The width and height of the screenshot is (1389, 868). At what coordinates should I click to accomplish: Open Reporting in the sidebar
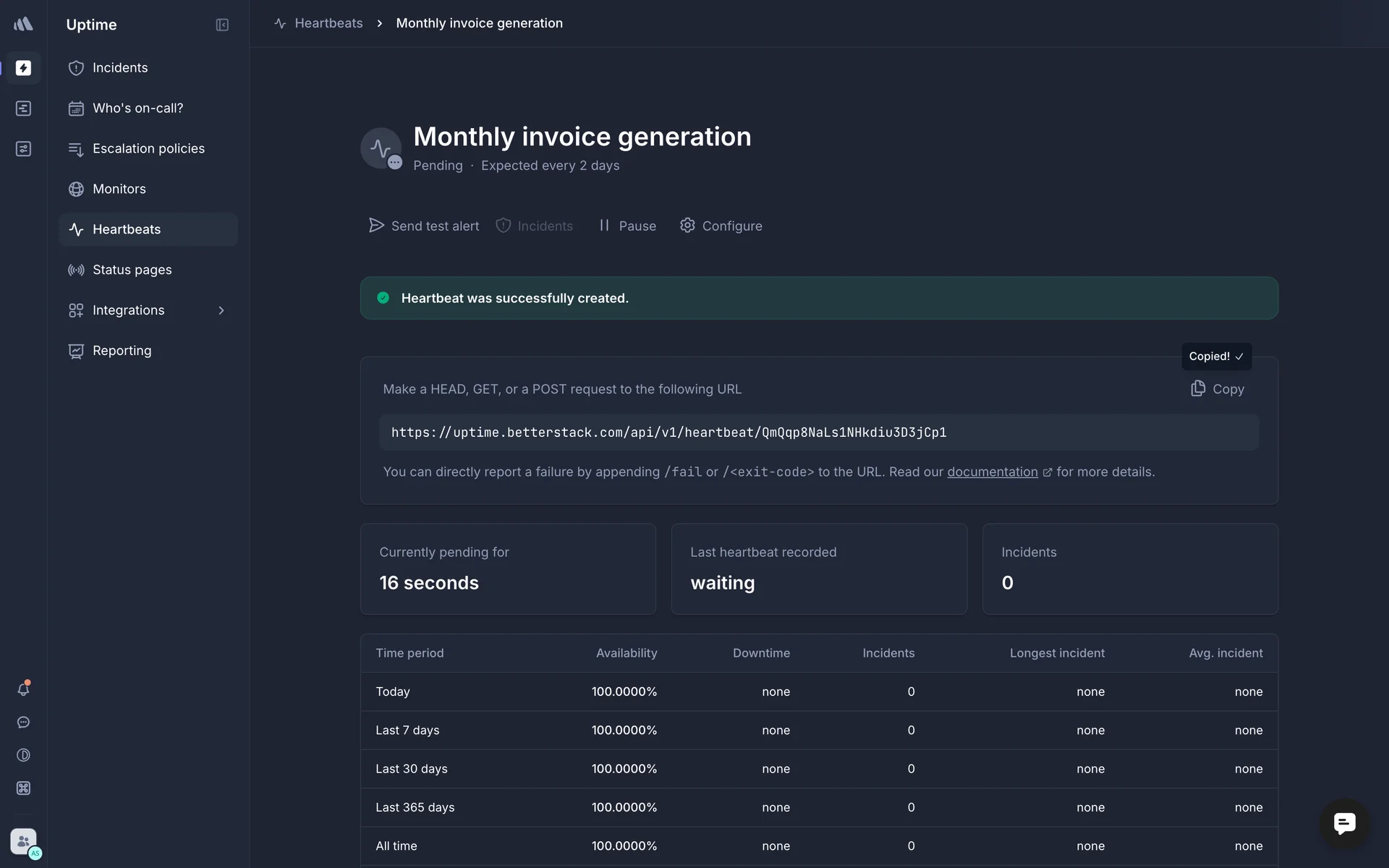(x=122, y=351)
